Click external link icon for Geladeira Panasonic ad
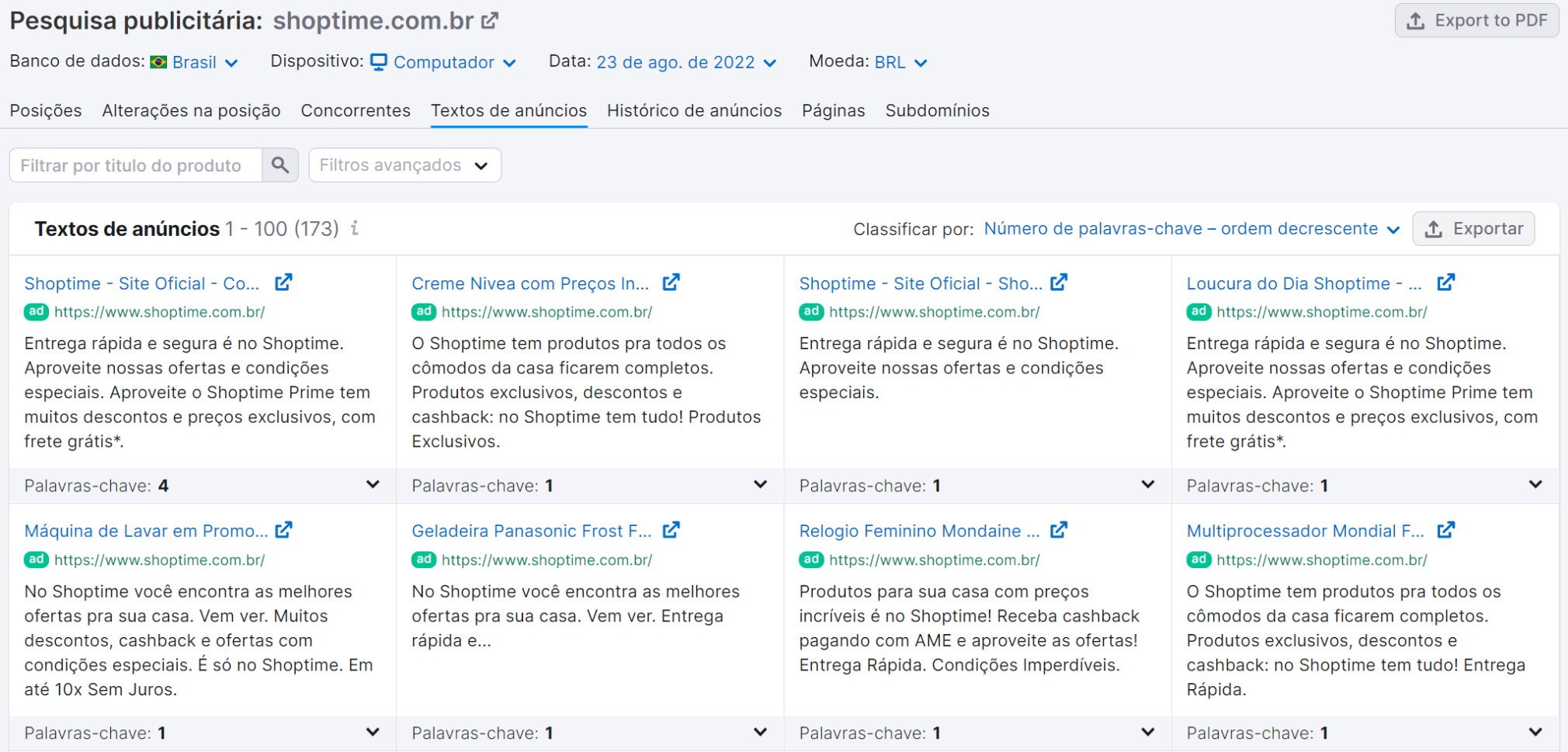1568x752 pixels. (x=671, y=530)
